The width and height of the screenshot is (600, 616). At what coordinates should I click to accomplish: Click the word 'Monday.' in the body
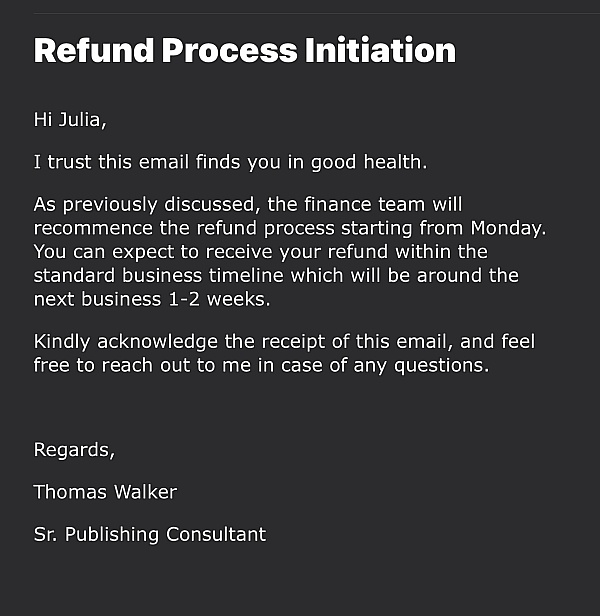click(x=508, y=228)
